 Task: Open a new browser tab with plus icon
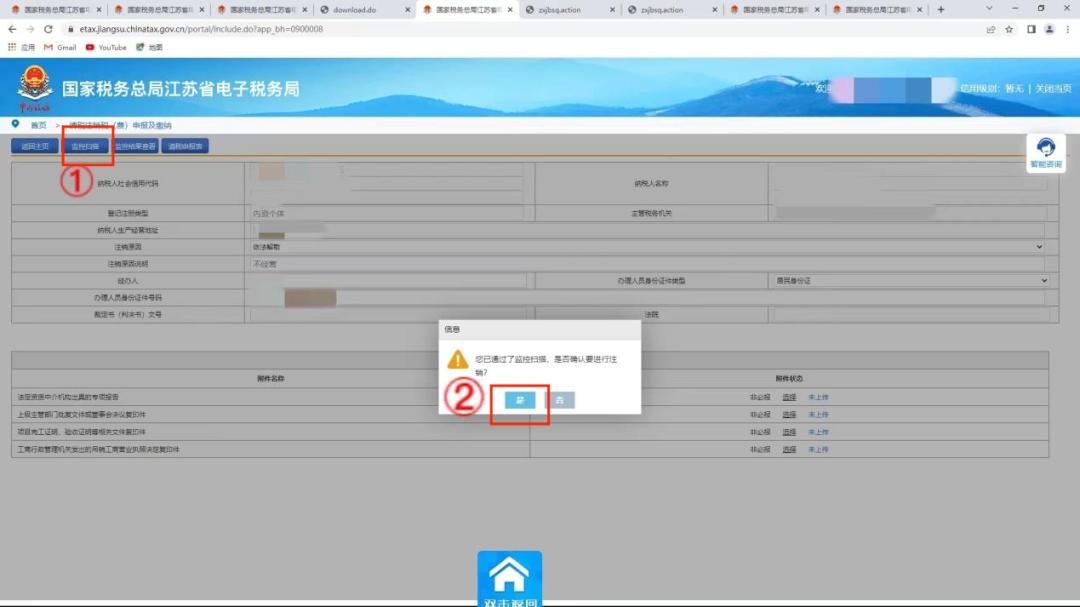point(941,10)
